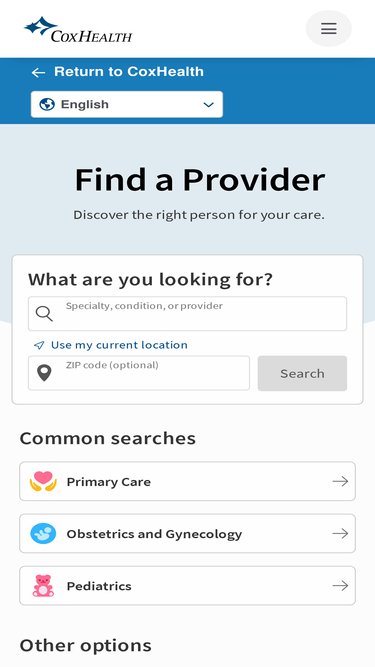This screenshot has width=375, height=667.
Task: Click the Obstetrics and Gynecology baby icon
Action: [43, 533]
